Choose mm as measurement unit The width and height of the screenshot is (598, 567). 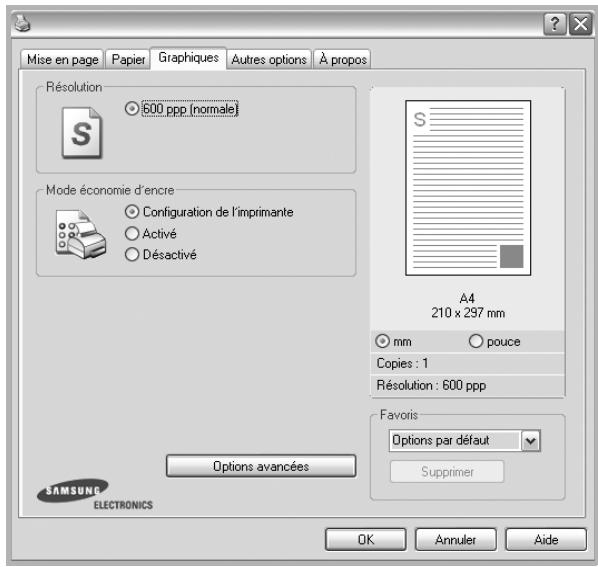point(383,341)
